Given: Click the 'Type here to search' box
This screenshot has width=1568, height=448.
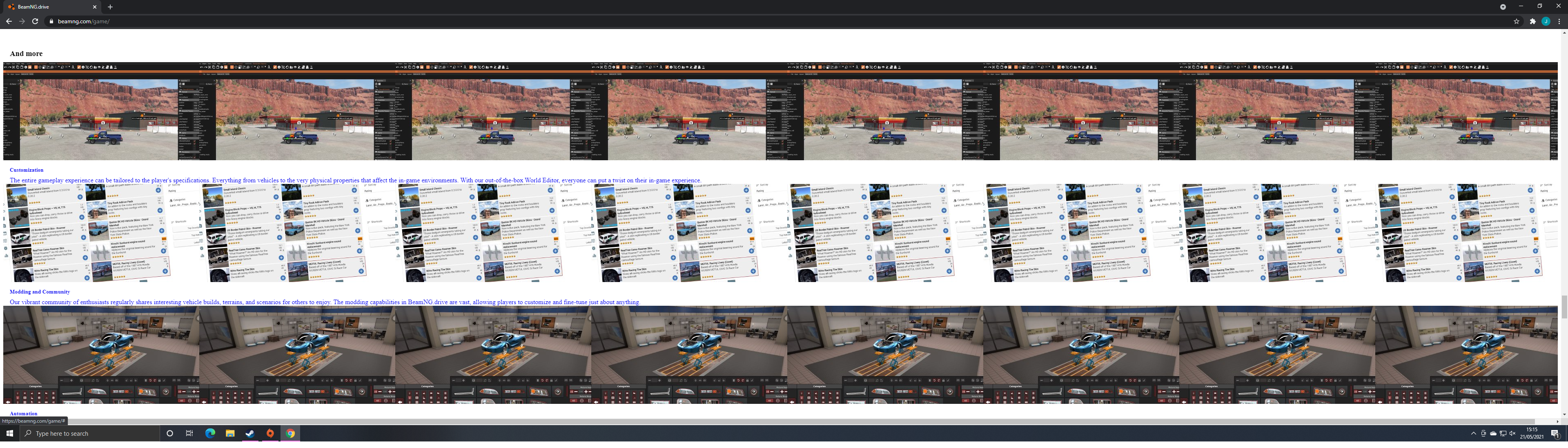Looking at the screenshot, I should click(89, 433).
